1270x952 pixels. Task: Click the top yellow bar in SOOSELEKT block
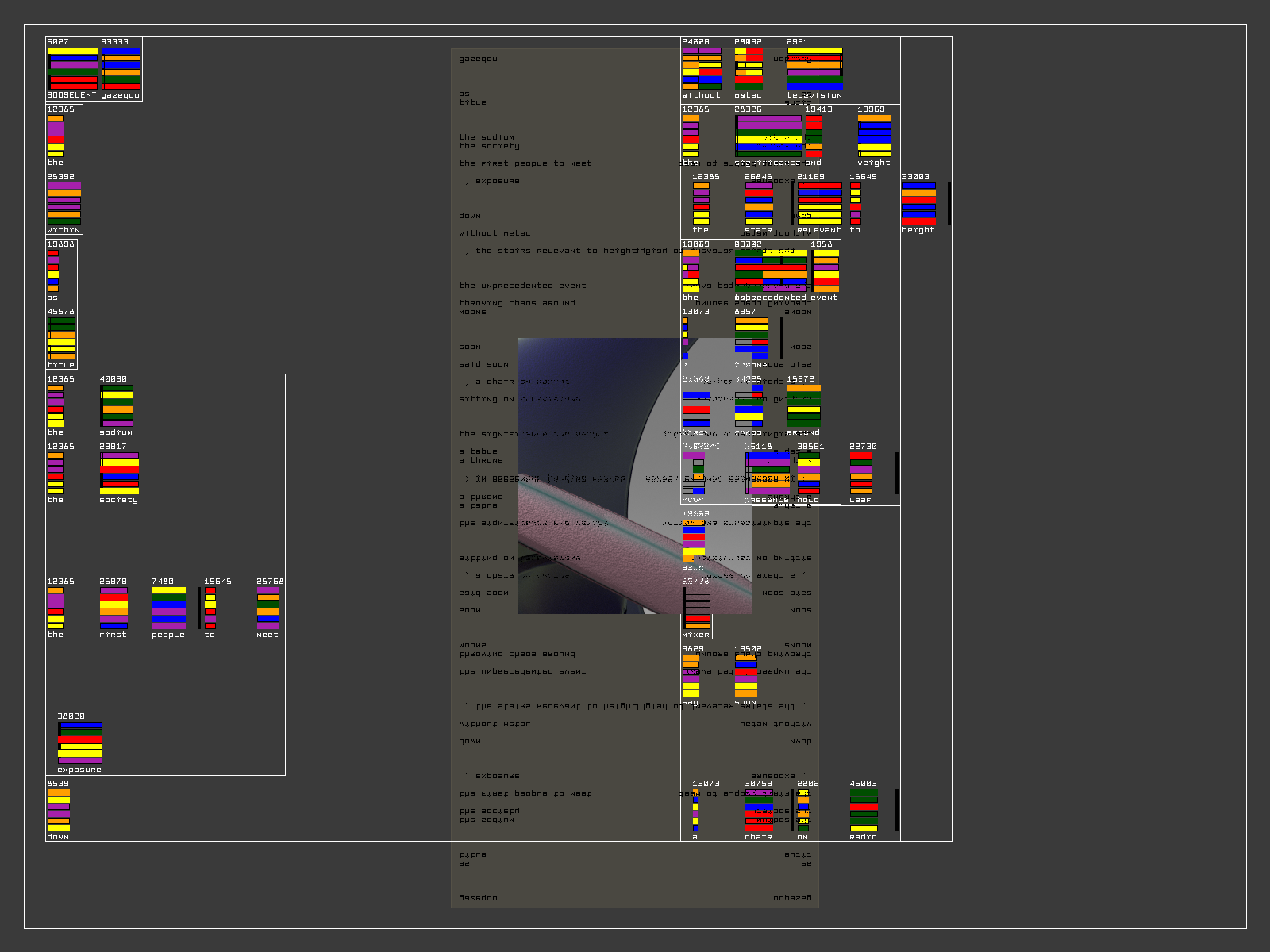click(x=72, y=51)
